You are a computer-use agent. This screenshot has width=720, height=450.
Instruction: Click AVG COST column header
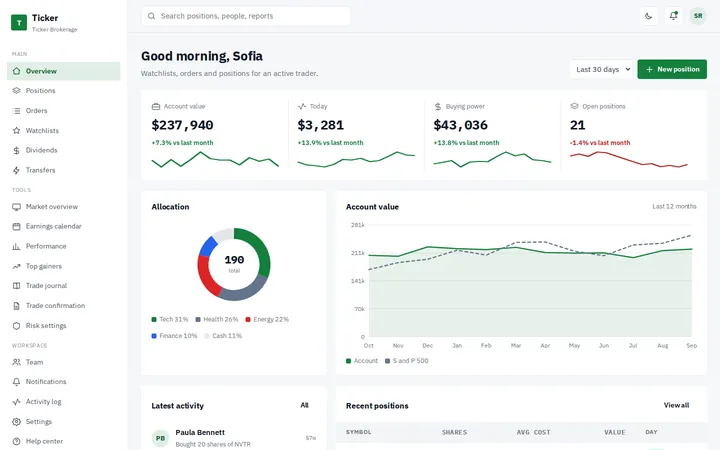pos(533,432)
